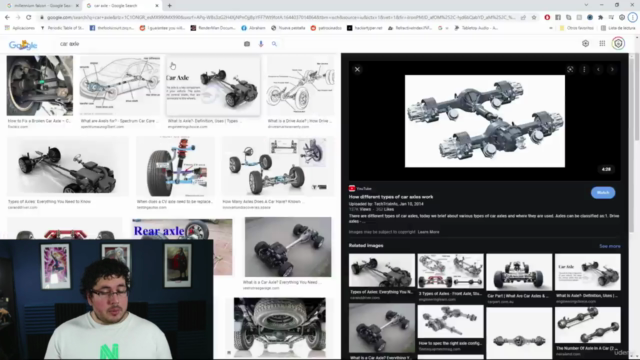The height and width of the screenshot is (360, 640).
Task: Go back with the browser back arrow
Action: tap(7, 17)
